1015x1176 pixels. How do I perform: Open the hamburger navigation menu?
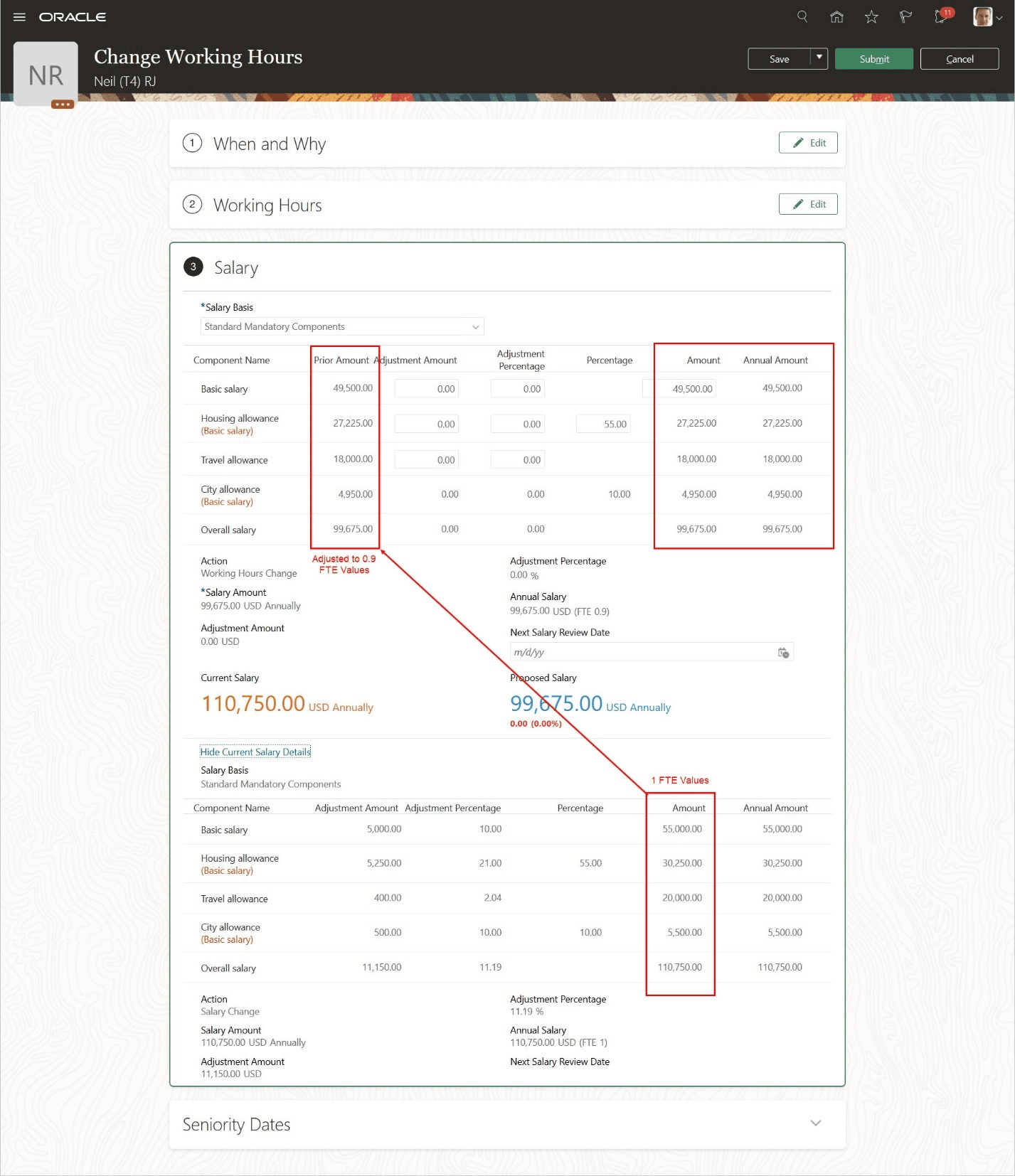point(19,17)
